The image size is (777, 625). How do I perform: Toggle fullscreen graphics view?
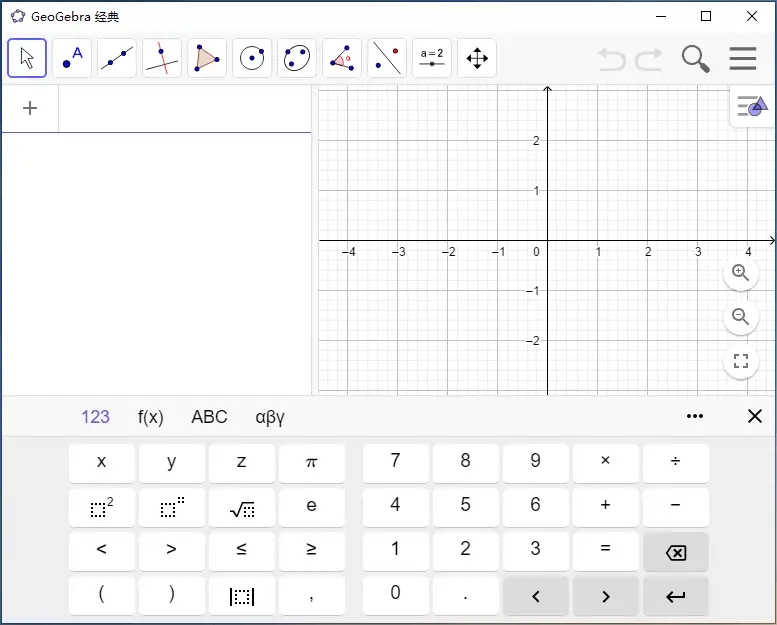[741, 361]
